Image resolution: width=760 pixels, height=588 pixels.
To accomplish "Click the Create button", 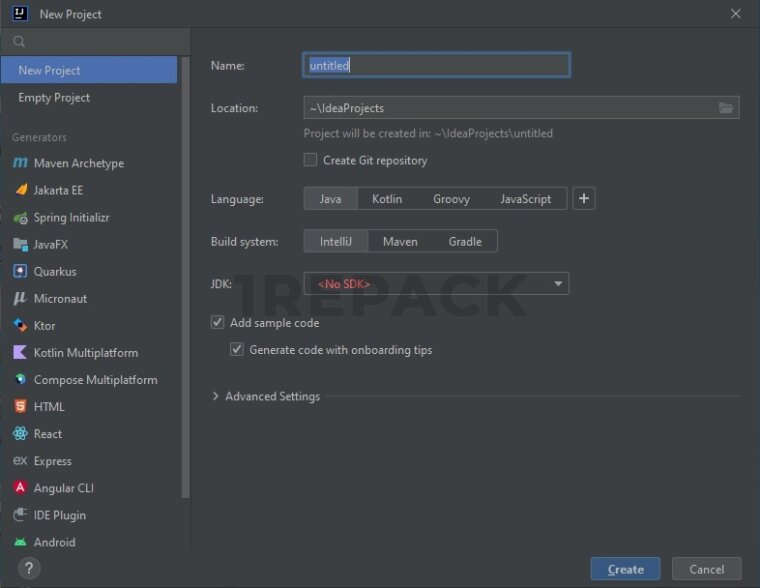I will coord(625,569).
